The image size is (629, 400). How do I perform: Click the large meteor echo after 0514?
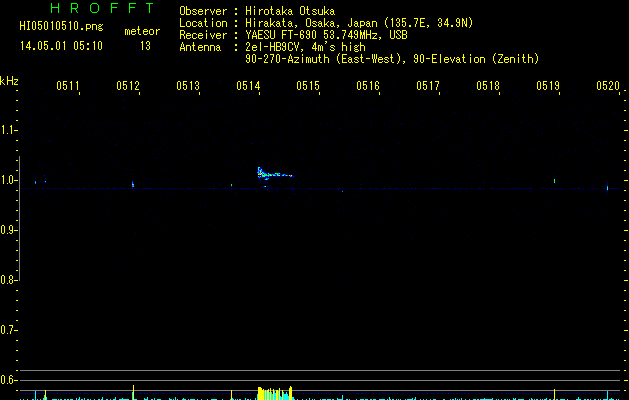(x=275, y=174)
